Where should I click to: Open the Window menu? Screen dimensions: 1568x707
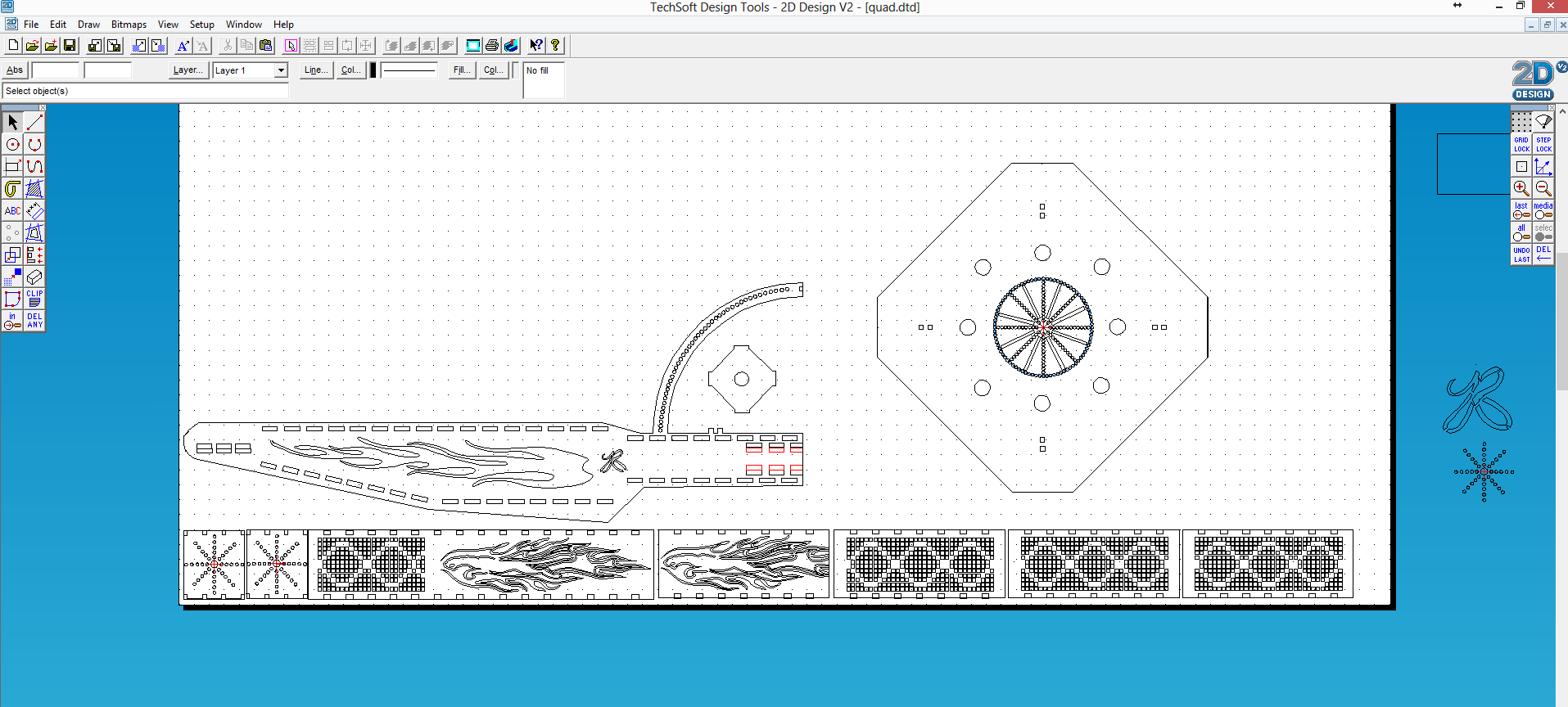point(244,25)
